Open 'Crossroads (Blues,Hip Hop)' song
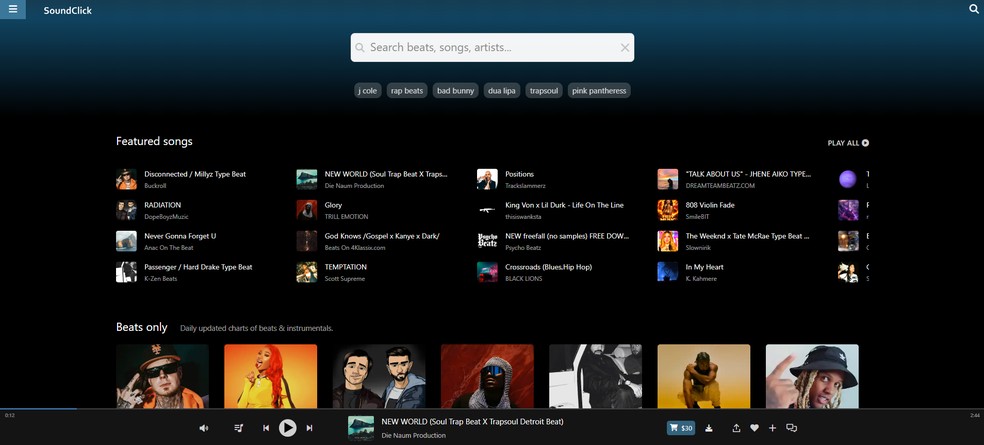The width and height of the screenshot is (984, 445). click(548, 267)
